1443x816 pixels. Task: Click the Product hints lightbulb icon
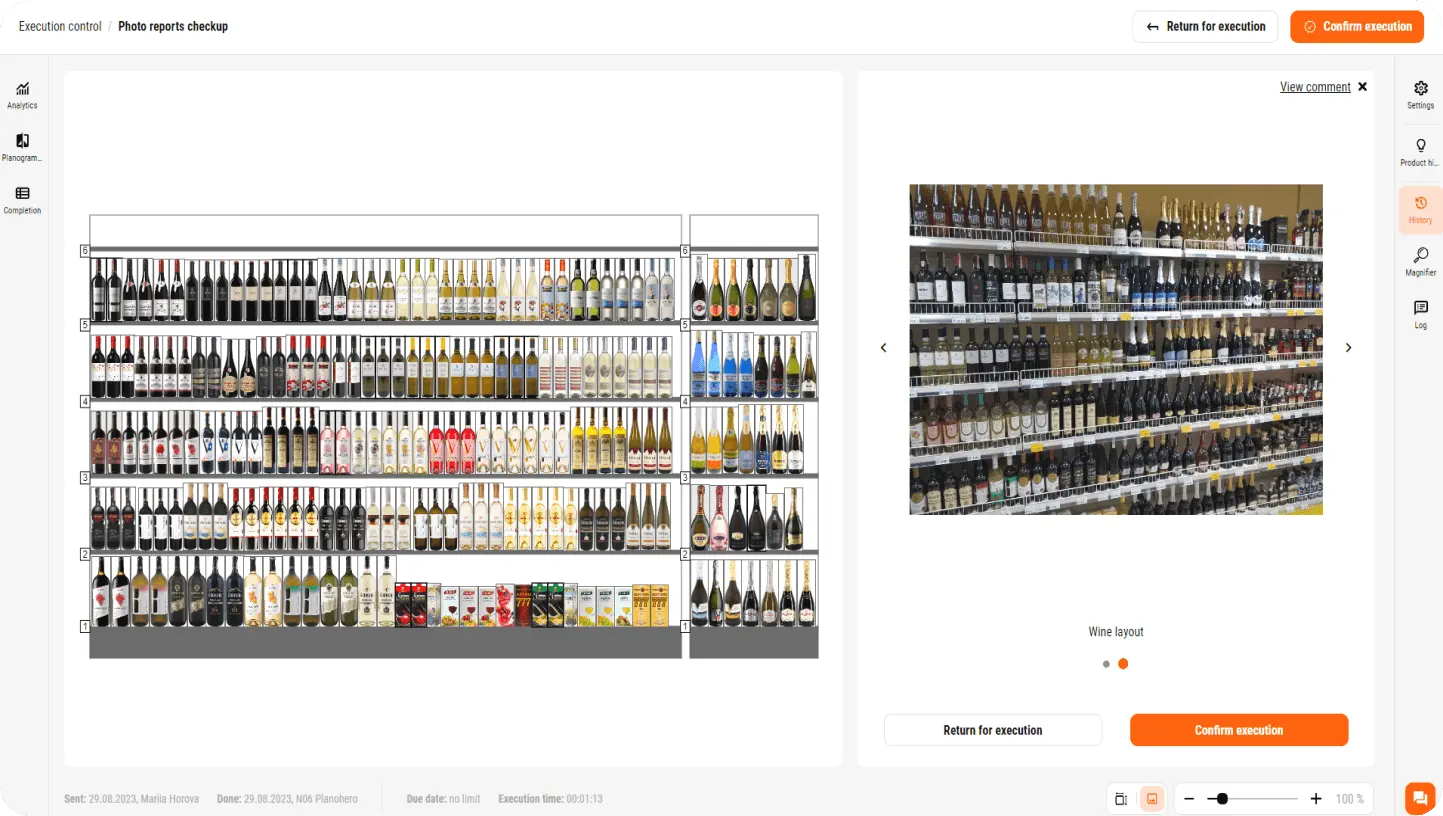click(1420, 151)
